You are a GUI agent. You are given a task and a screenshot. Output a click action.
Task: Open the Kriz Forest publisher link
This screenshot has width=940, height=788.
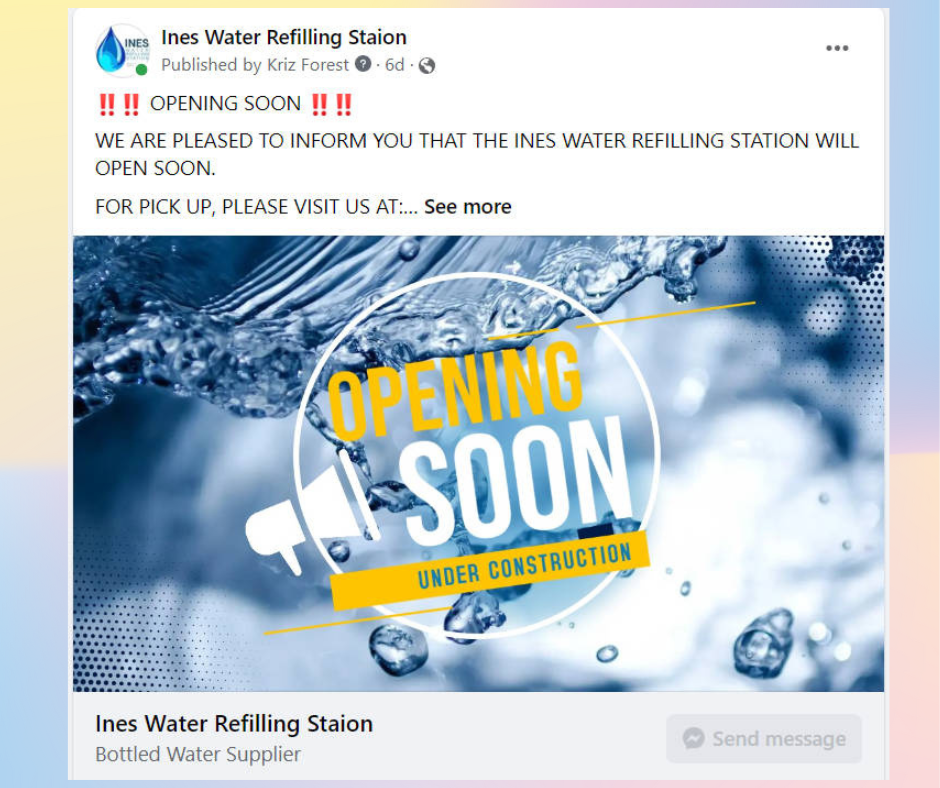(x=307, y=65)
